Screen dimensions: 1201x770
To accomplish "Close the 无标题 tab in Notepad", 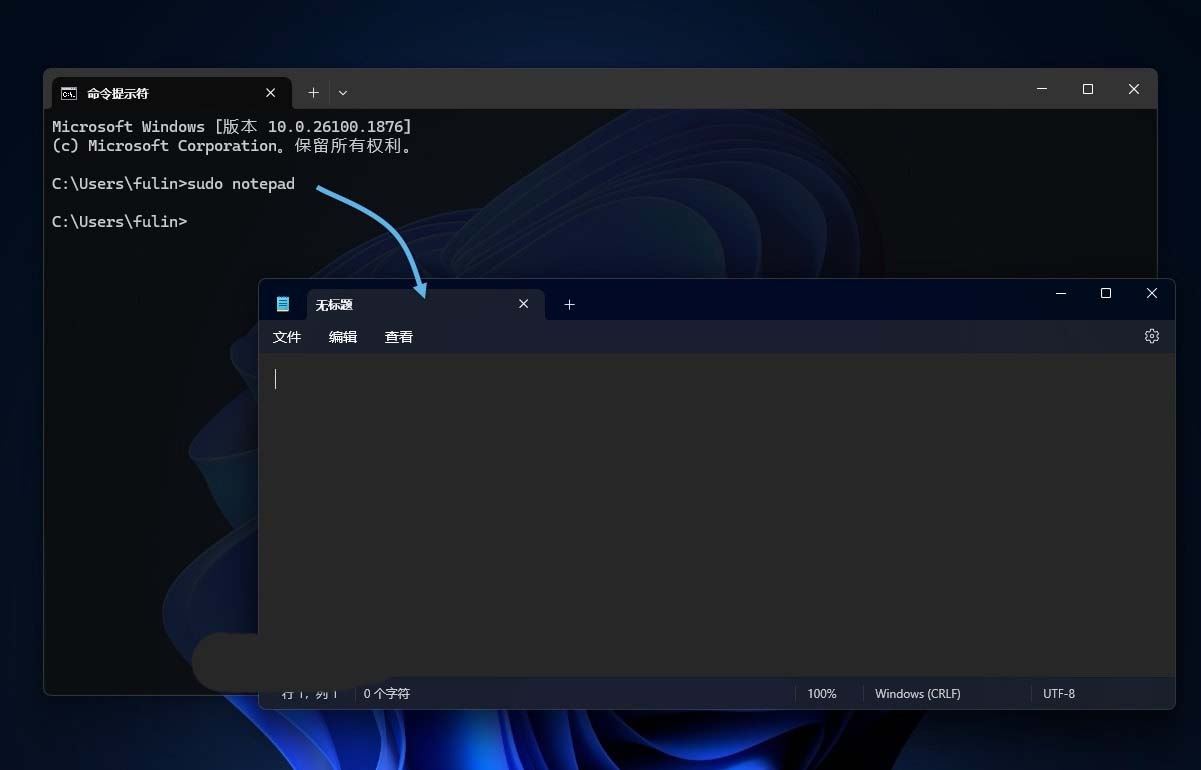I will point(523,304).
